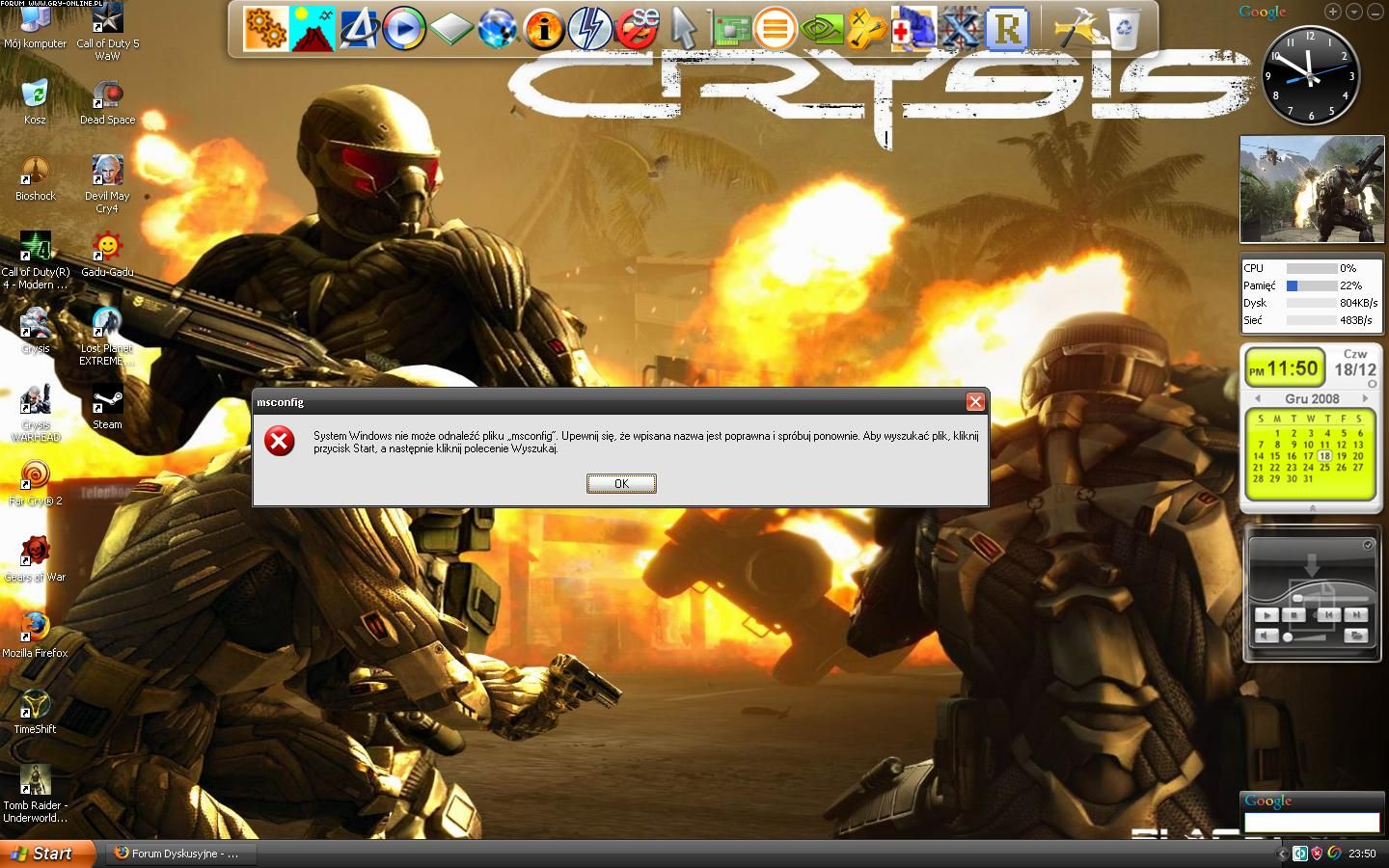Select the Far Cry 2 desktop shortcut
This screenshot has width=1389, height=868.
(35, 484)
